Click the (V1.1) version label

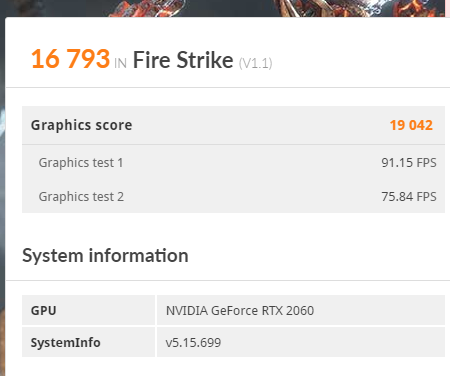point(256,63)
